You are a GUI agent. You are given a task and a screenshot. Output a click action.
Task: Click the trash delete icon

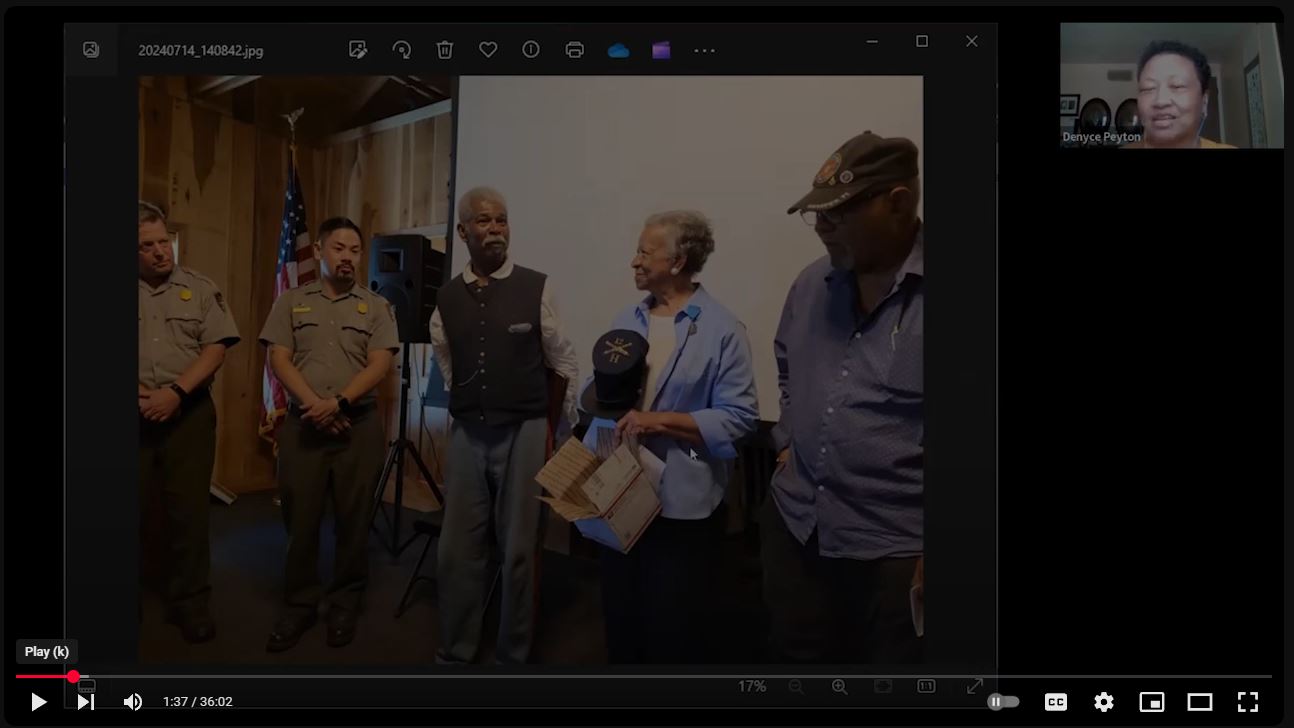coord(445,50)
